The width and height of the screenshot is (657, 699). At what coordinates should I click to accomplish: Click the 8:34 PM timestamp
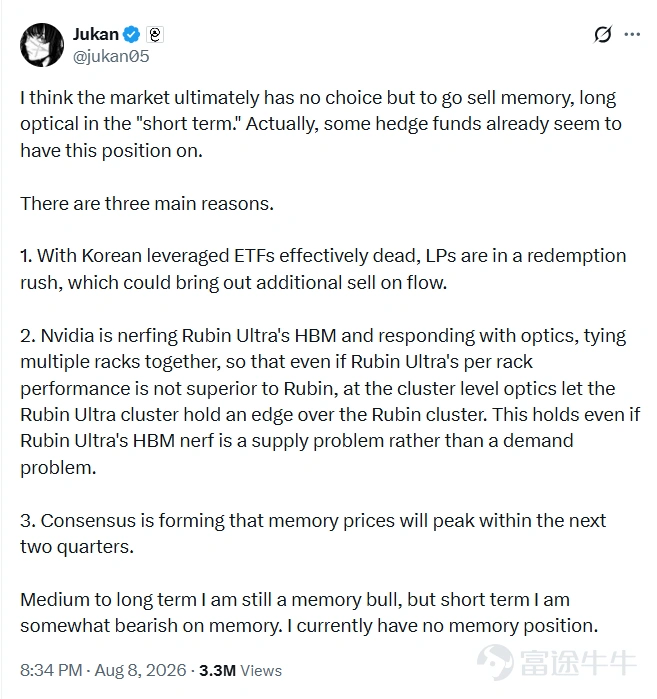pos(51,670)
